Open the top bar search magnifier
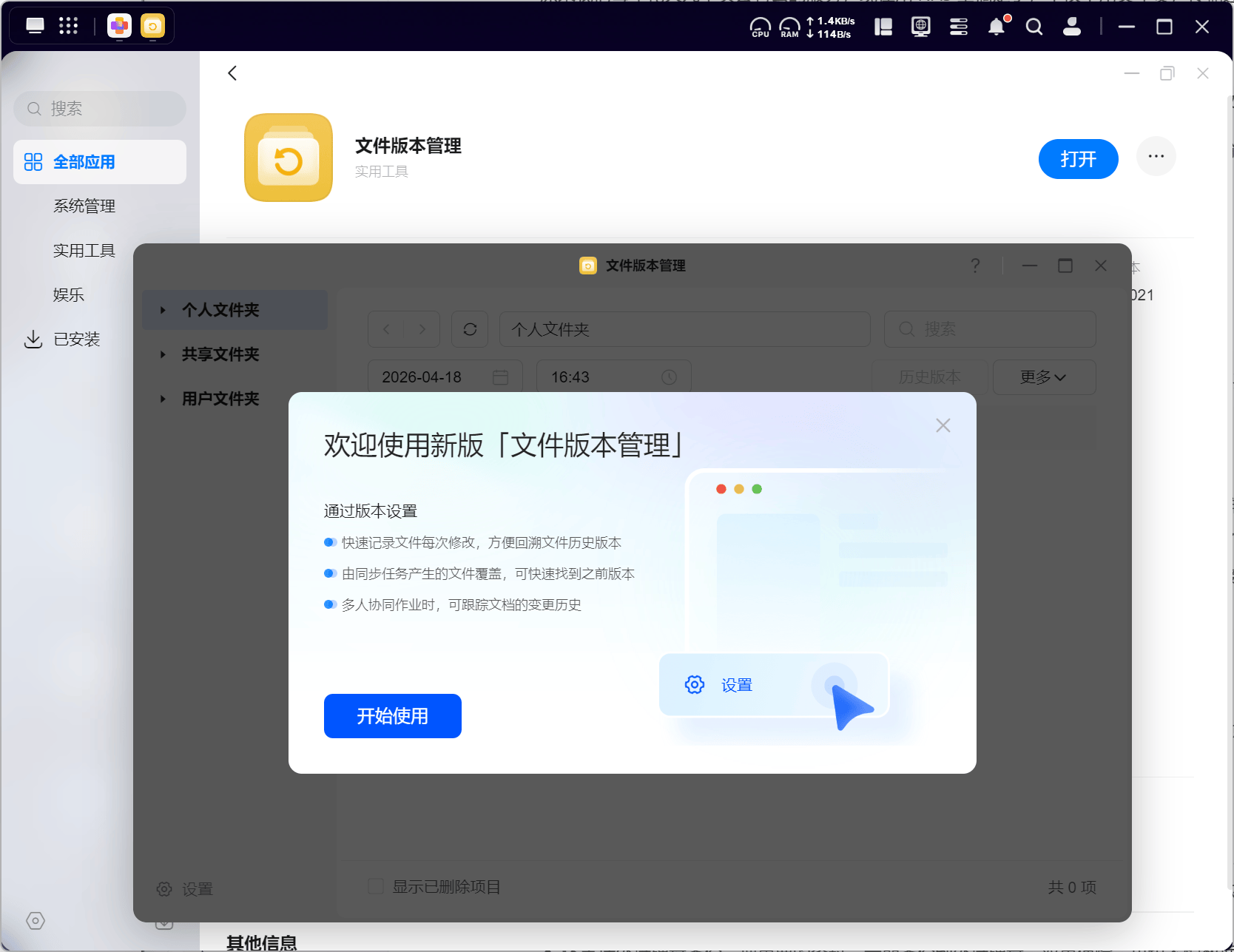Viewport: 1234px width, 952px height. 1034,27
